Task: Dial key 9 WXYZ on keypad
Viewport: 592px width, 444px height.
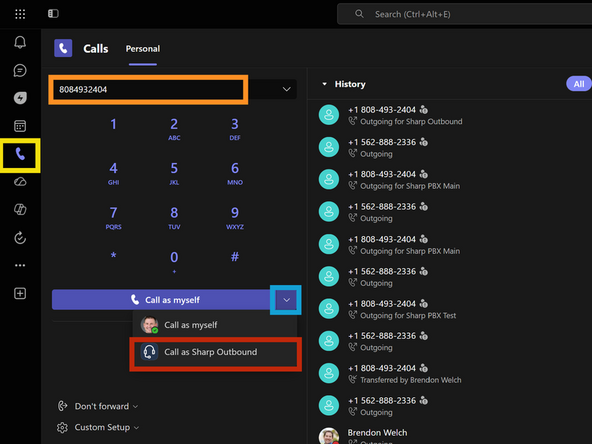Action: tap(235, 218)
